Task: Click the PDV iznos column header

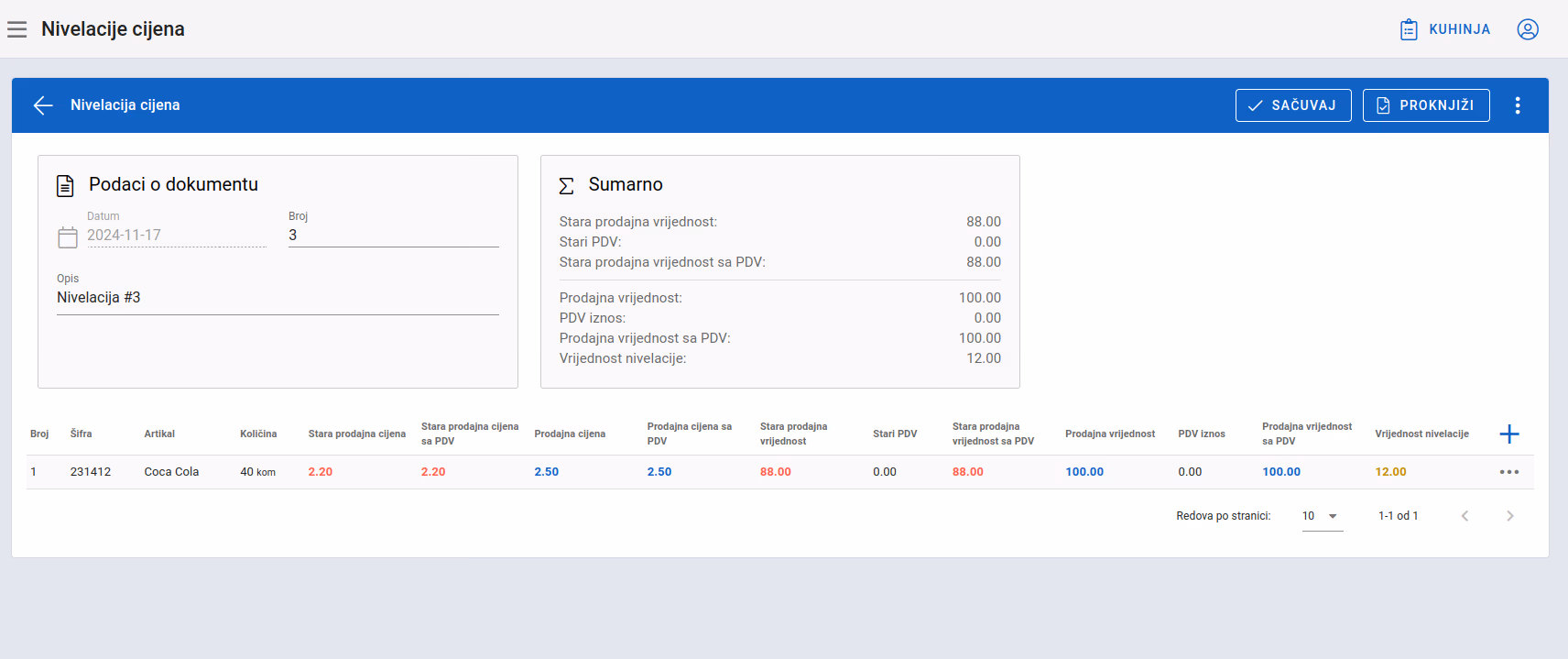Action: pyautogui.click(x=1202, y=434)
